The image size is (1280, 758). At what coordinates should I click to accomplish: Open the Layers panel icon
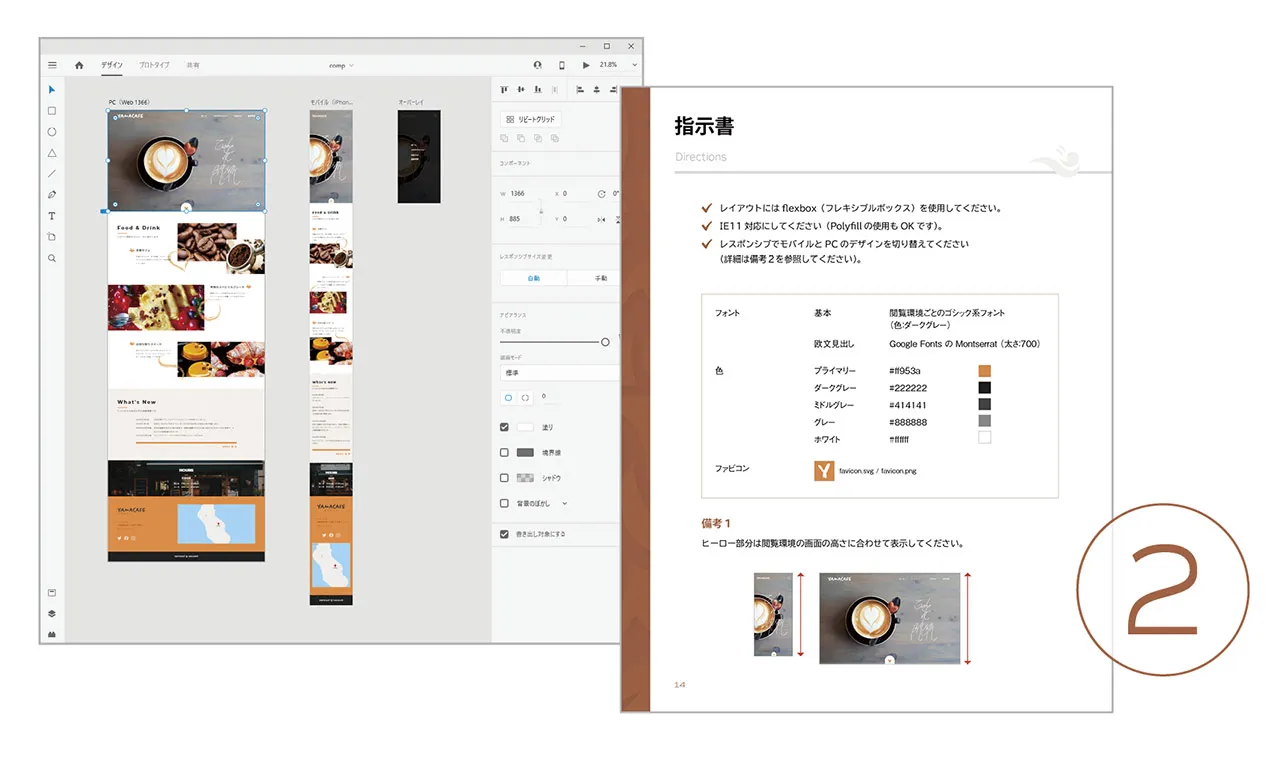coord(52,614)
